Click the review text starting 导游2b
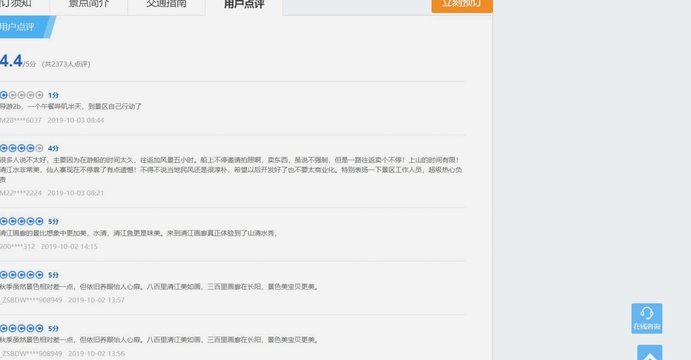 tap(71, 106)
